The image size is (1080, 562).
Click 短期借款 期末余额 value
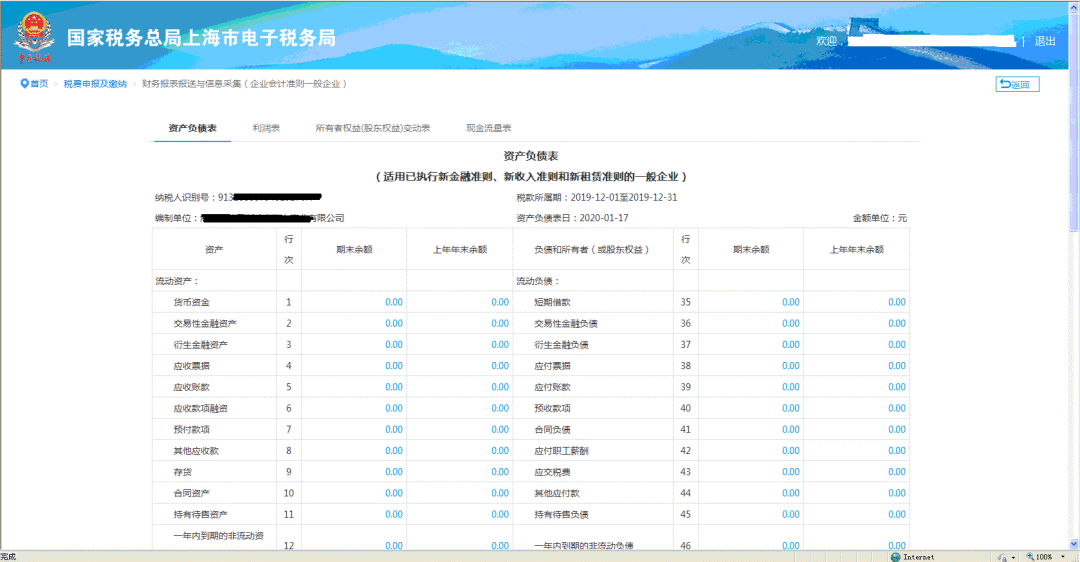tap(791, 302)
